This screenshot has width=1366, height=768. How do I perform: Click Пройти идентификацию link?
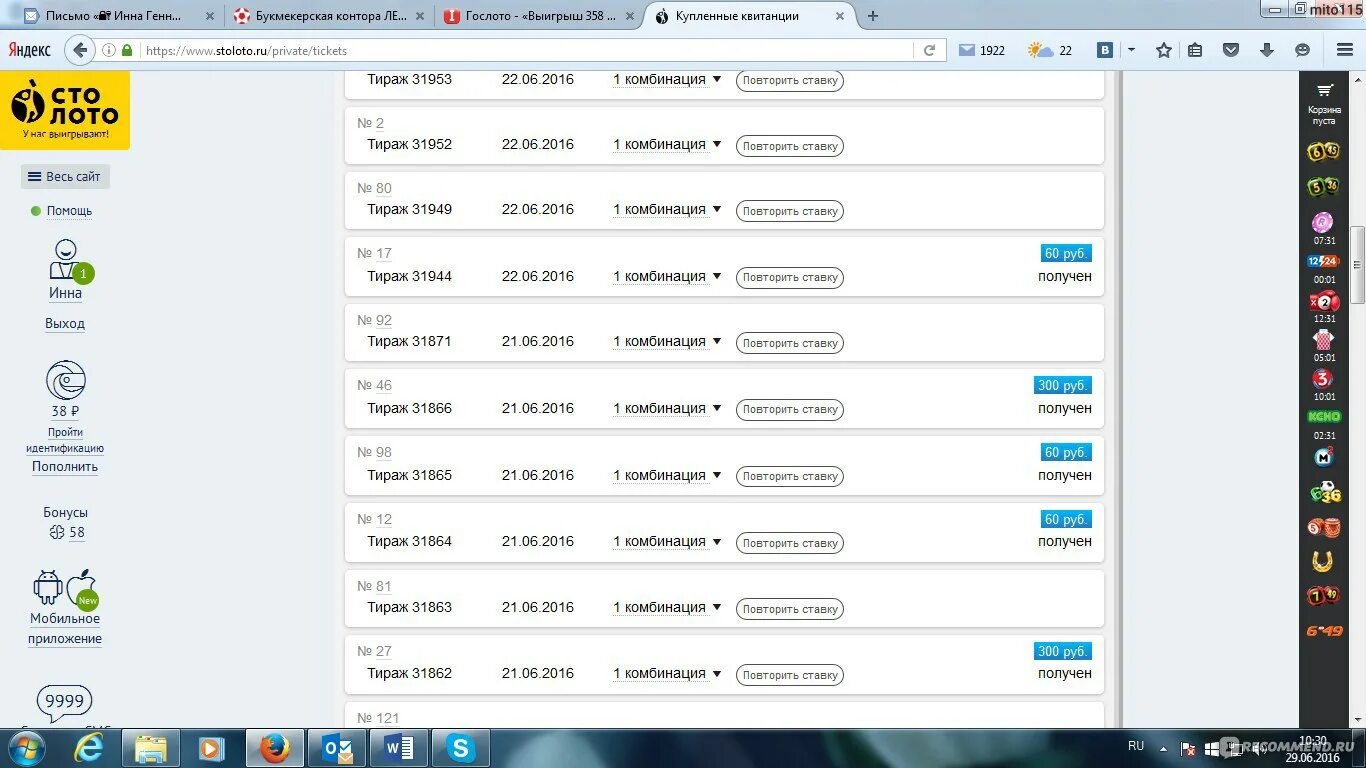coord(65,440)
